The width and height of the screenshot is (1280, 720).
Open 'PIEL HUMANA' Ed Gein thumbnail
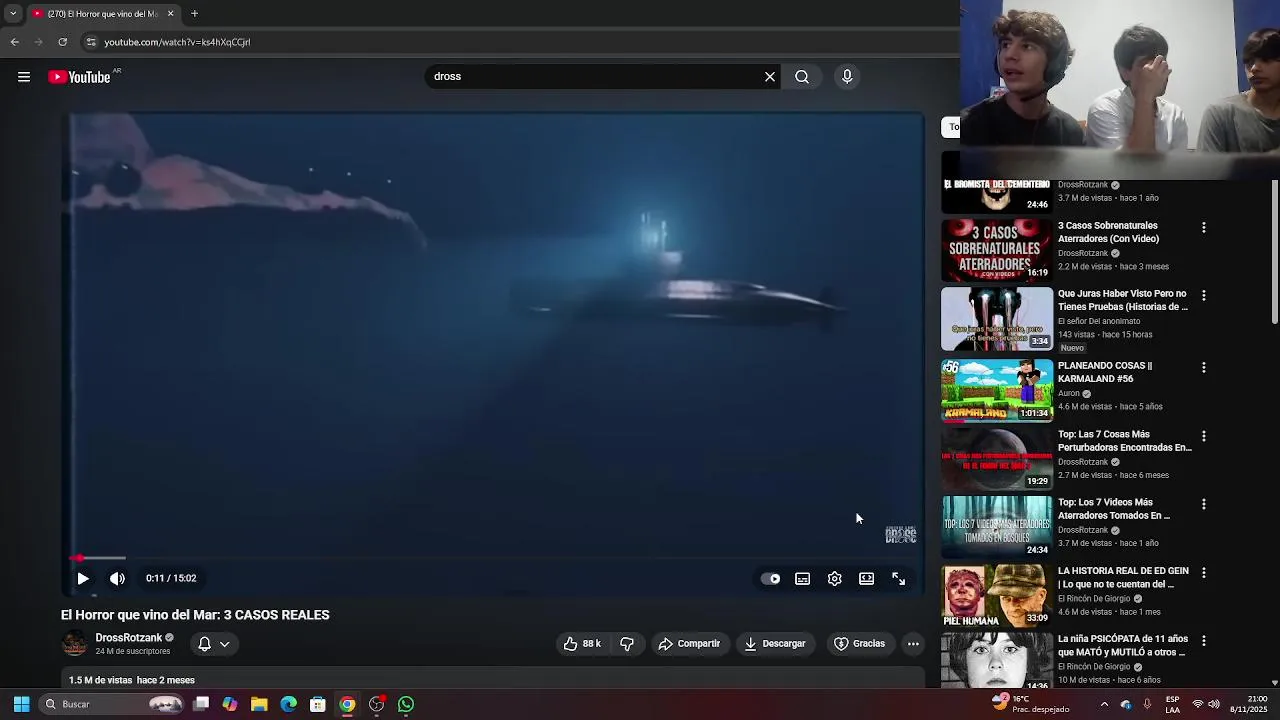tap(997, 595)
